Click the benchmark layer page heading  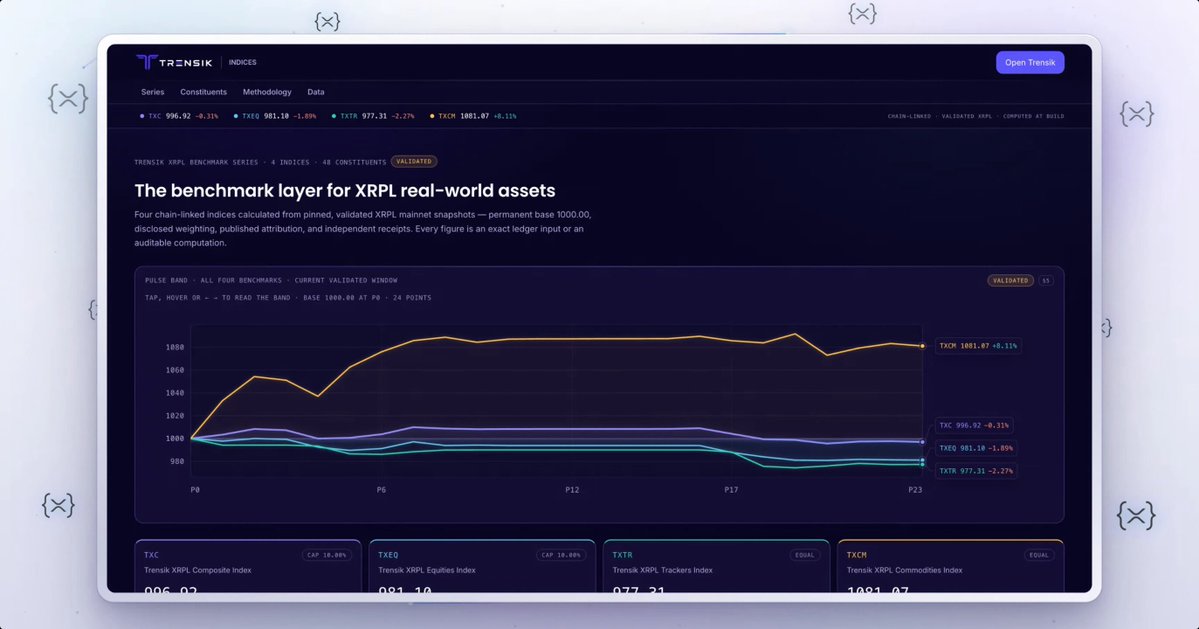345,190
